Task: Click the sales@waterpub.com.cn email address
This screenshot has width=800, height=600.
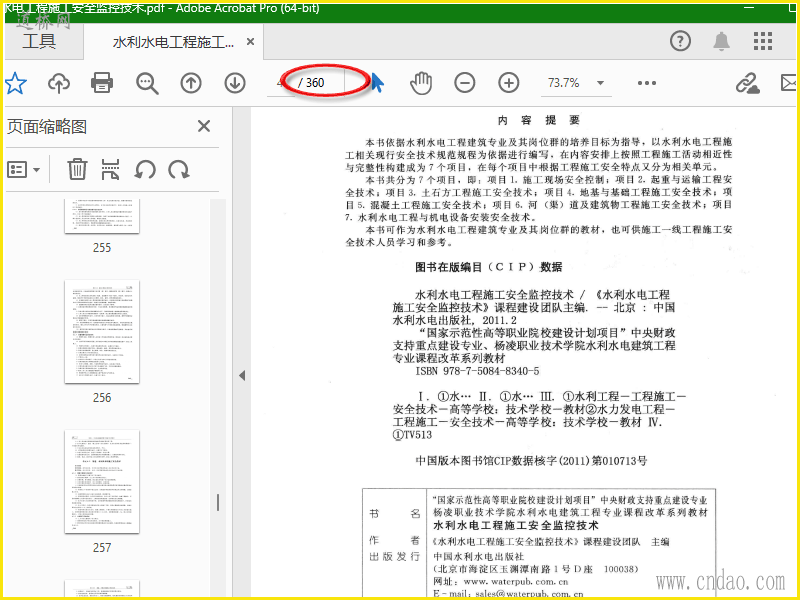Action: pyautogui.click(x=529, y=594)
